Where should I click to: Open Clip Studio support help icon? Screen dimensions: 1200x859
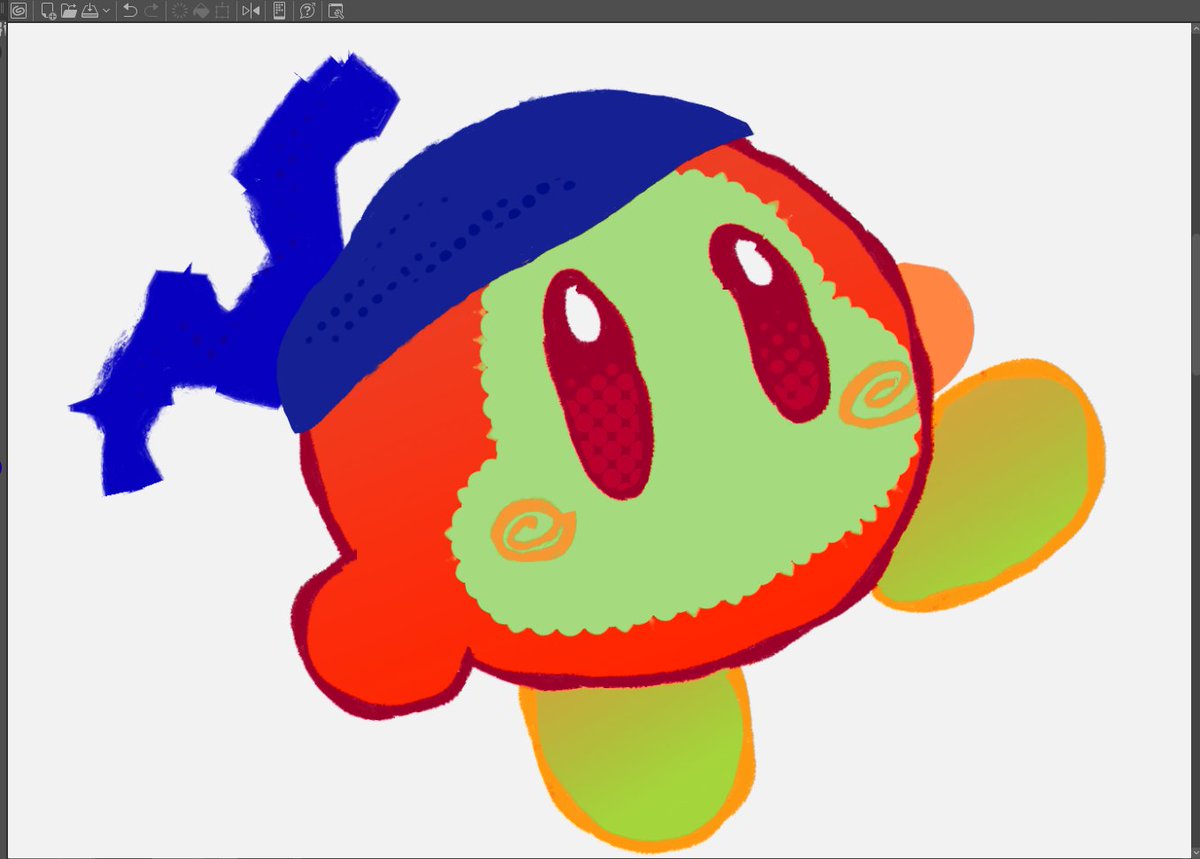308,11
